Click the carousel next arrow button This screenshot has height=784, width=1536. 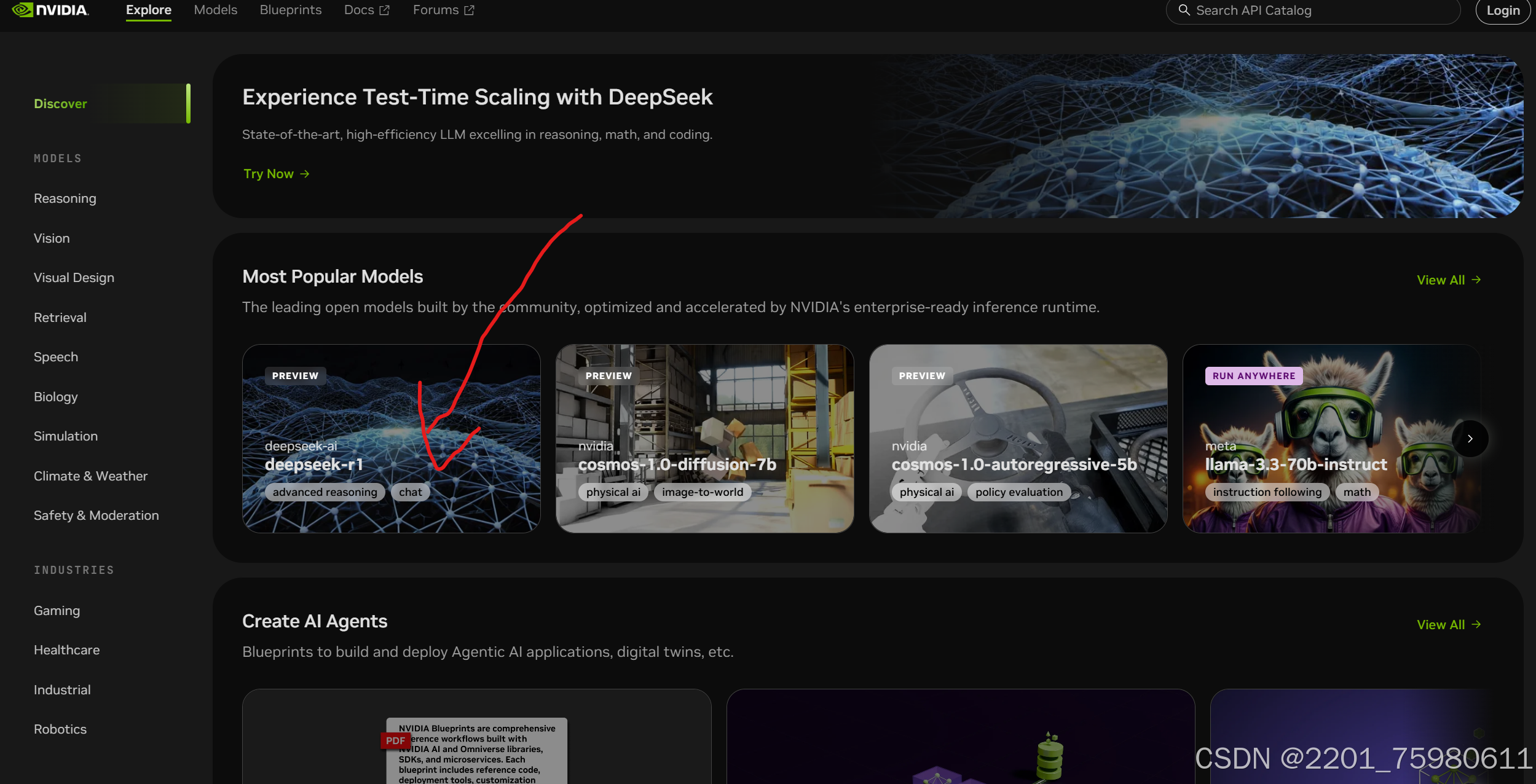tap(1470, 439)
